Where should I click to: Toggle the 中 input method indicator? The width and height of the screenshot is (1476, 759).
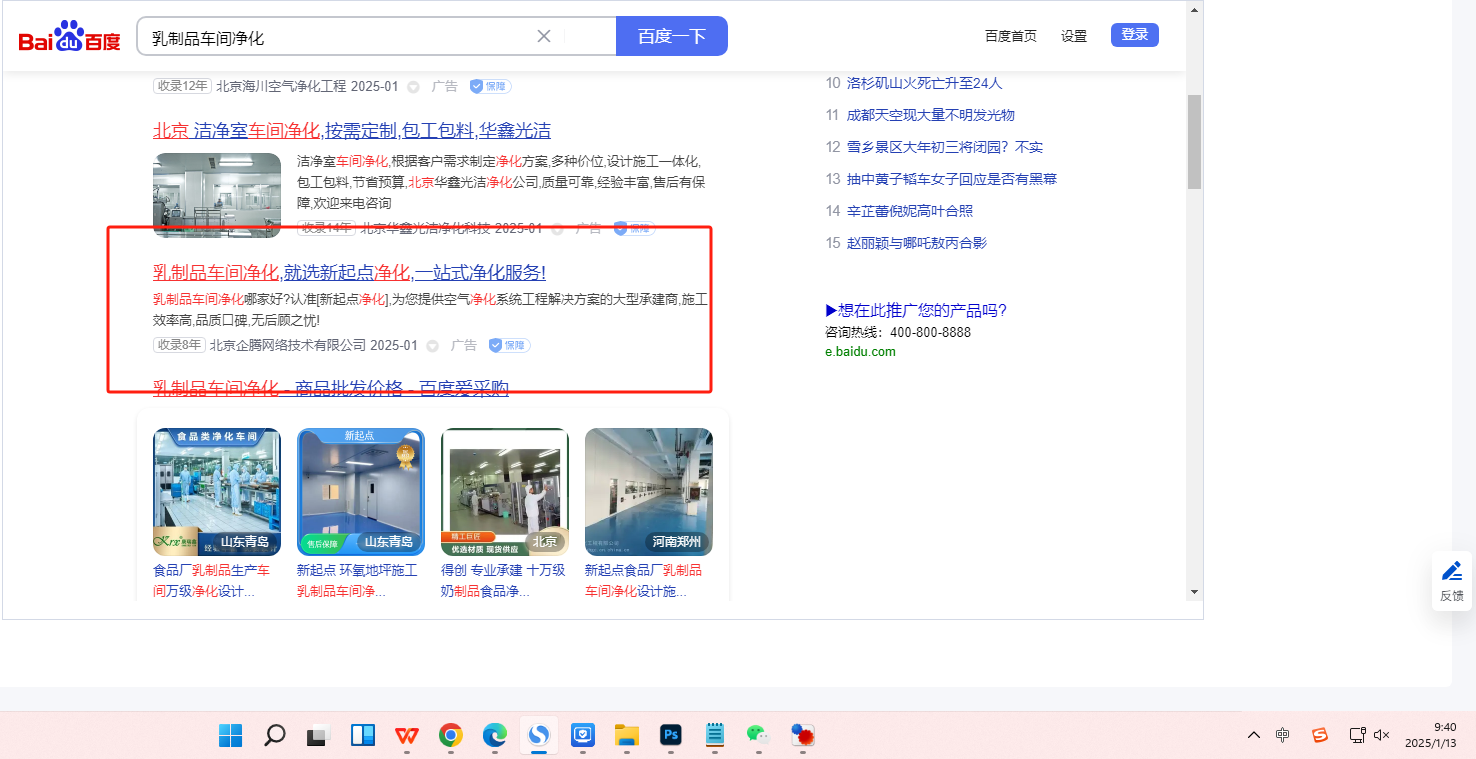tap(1283, 735)
